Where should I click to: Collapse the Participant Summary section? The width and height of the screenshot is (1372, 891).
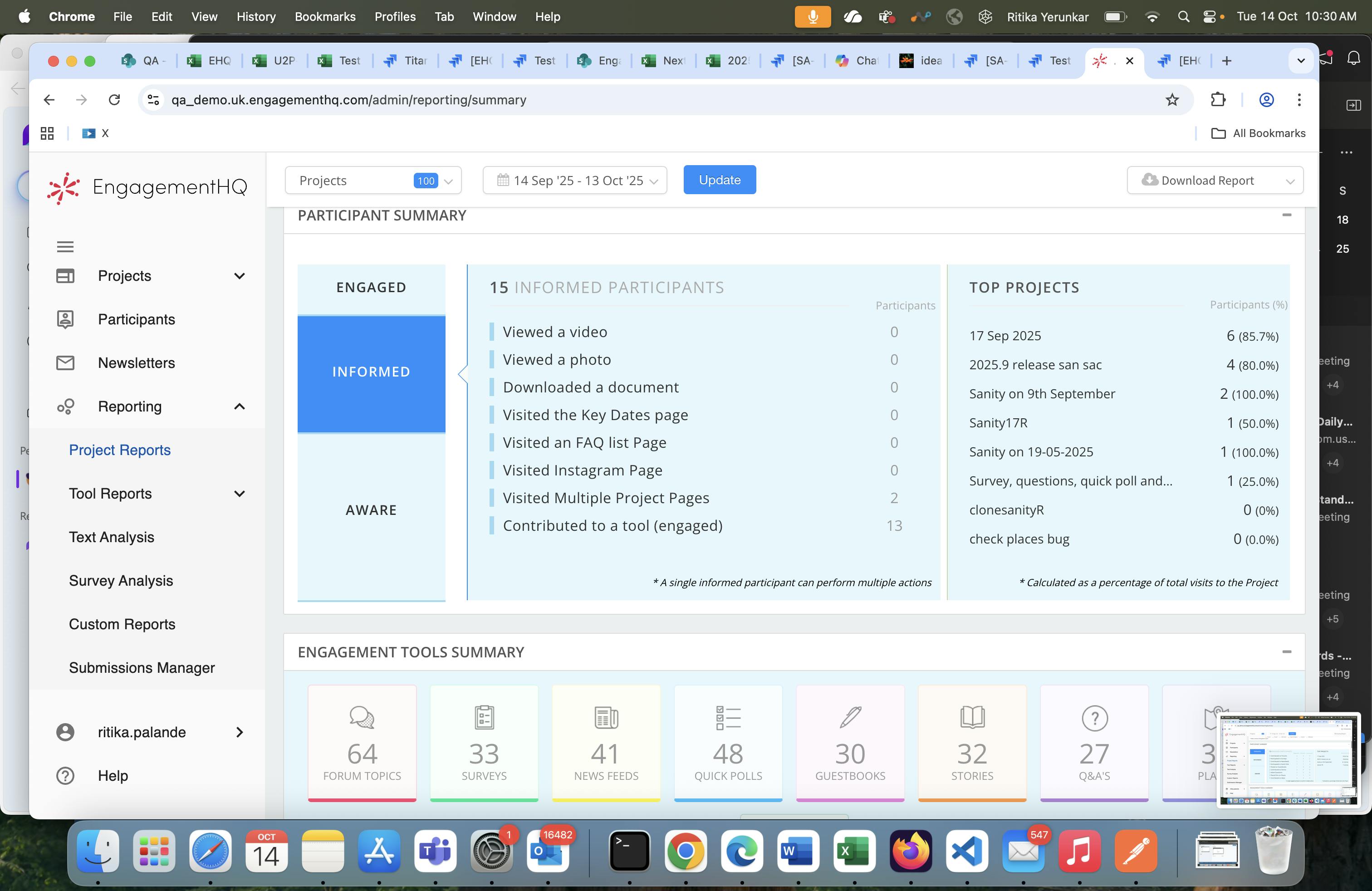[x=1287, y=215]
